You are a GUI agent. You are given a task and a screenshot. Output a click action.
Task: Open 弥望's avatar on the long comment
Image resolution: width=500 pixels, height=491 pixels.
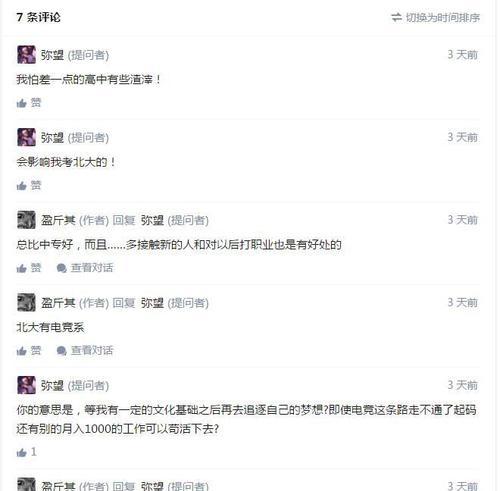click(x=26, y=385)
